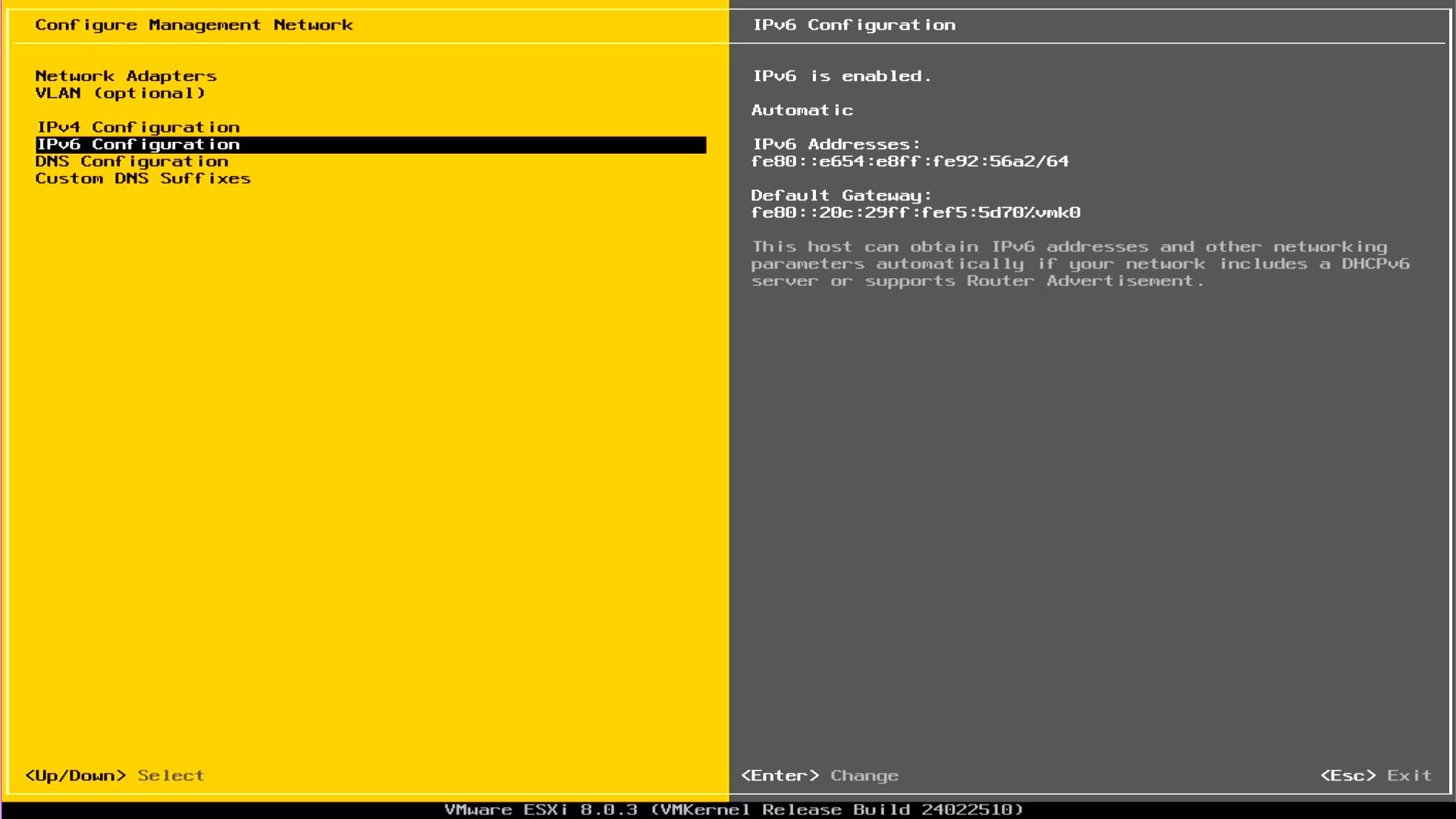Click the DHCPv6 help description text
1456x819 pixels.
tap(1080, 264)
